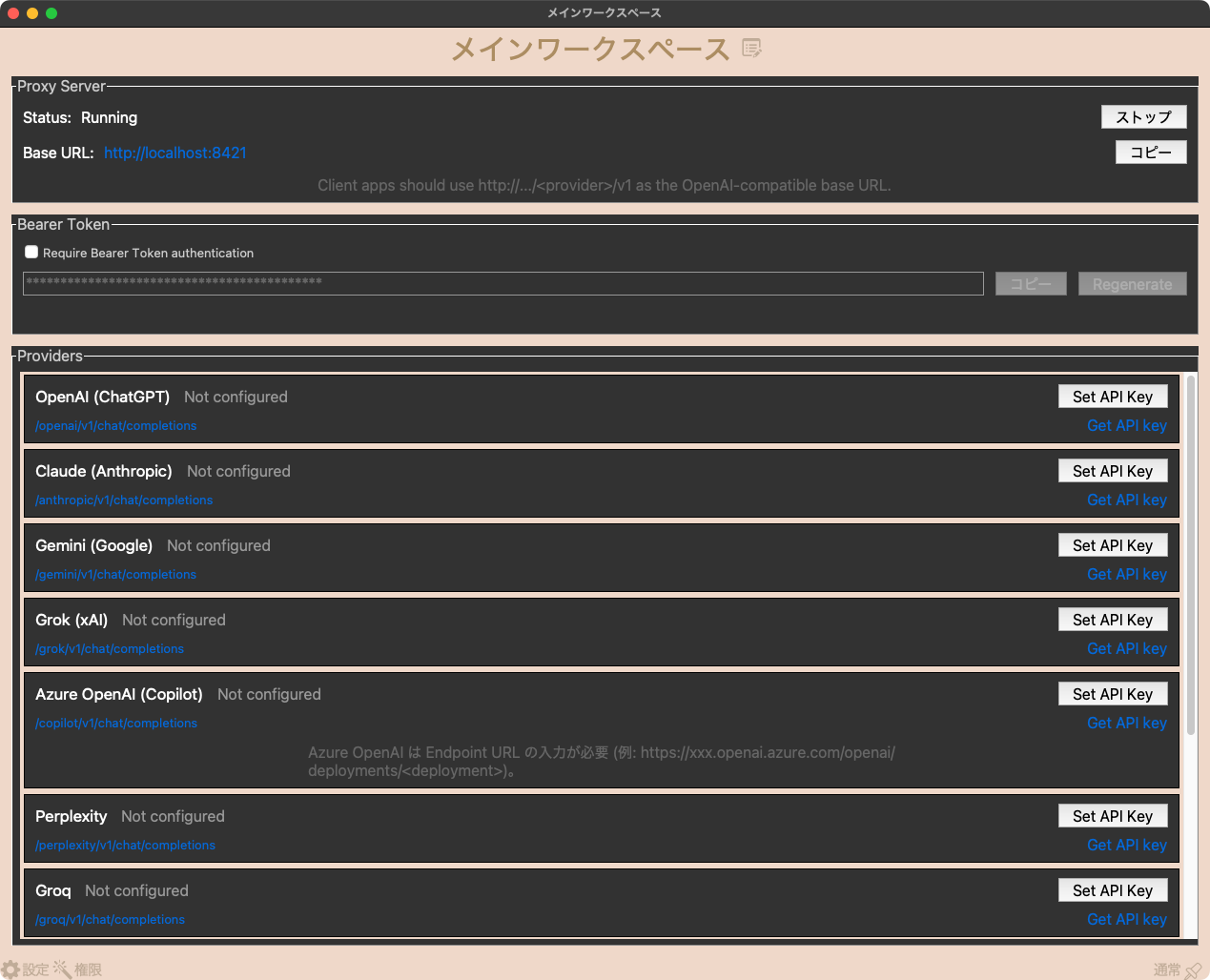Open Get API key link for Groq
The width and height of the screenshot is (1210, 980).
click(x=1127, y=919)
